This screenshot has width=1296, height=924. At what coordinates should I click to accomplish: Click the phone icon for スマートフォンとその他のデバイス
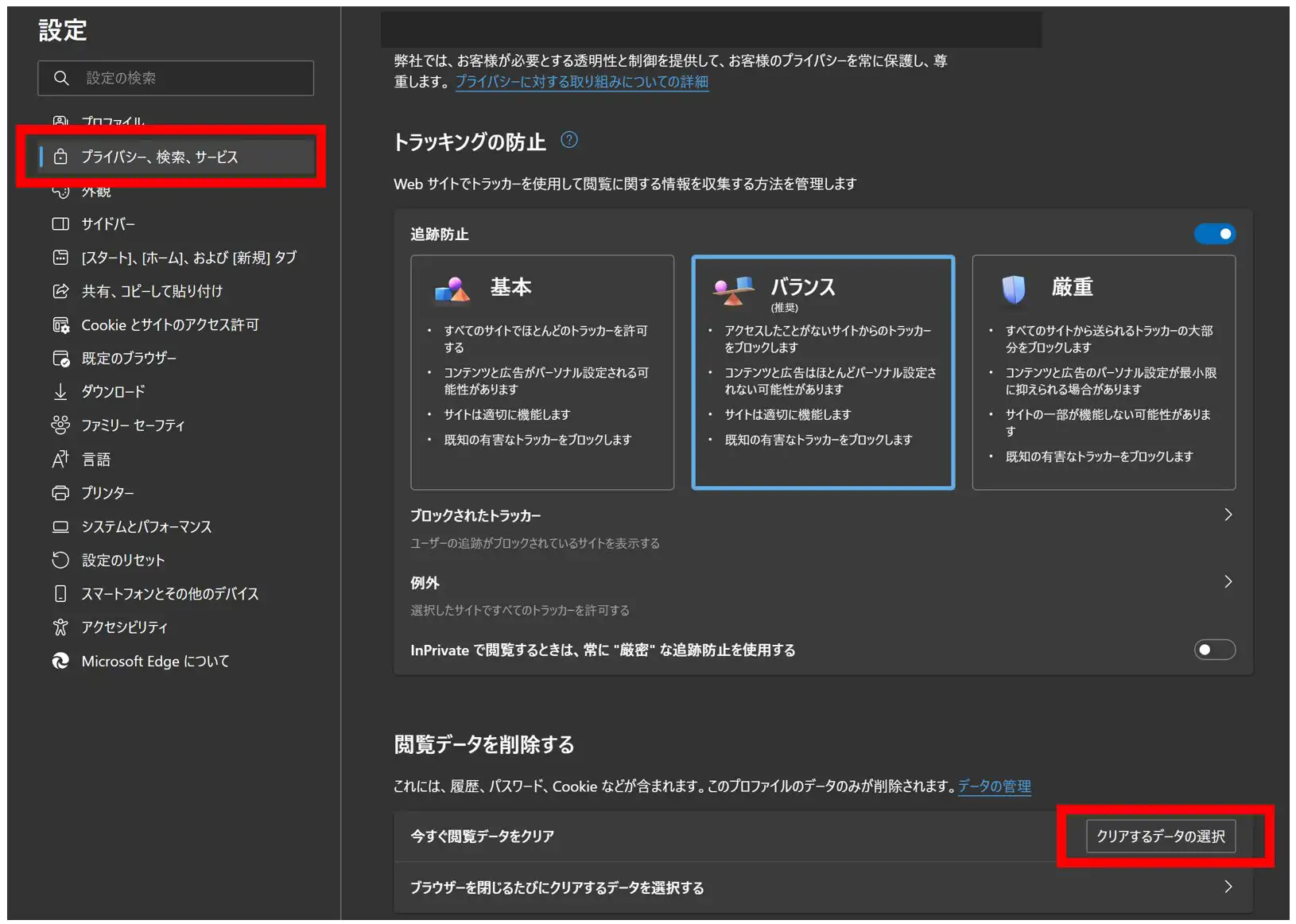click(60, 594)
